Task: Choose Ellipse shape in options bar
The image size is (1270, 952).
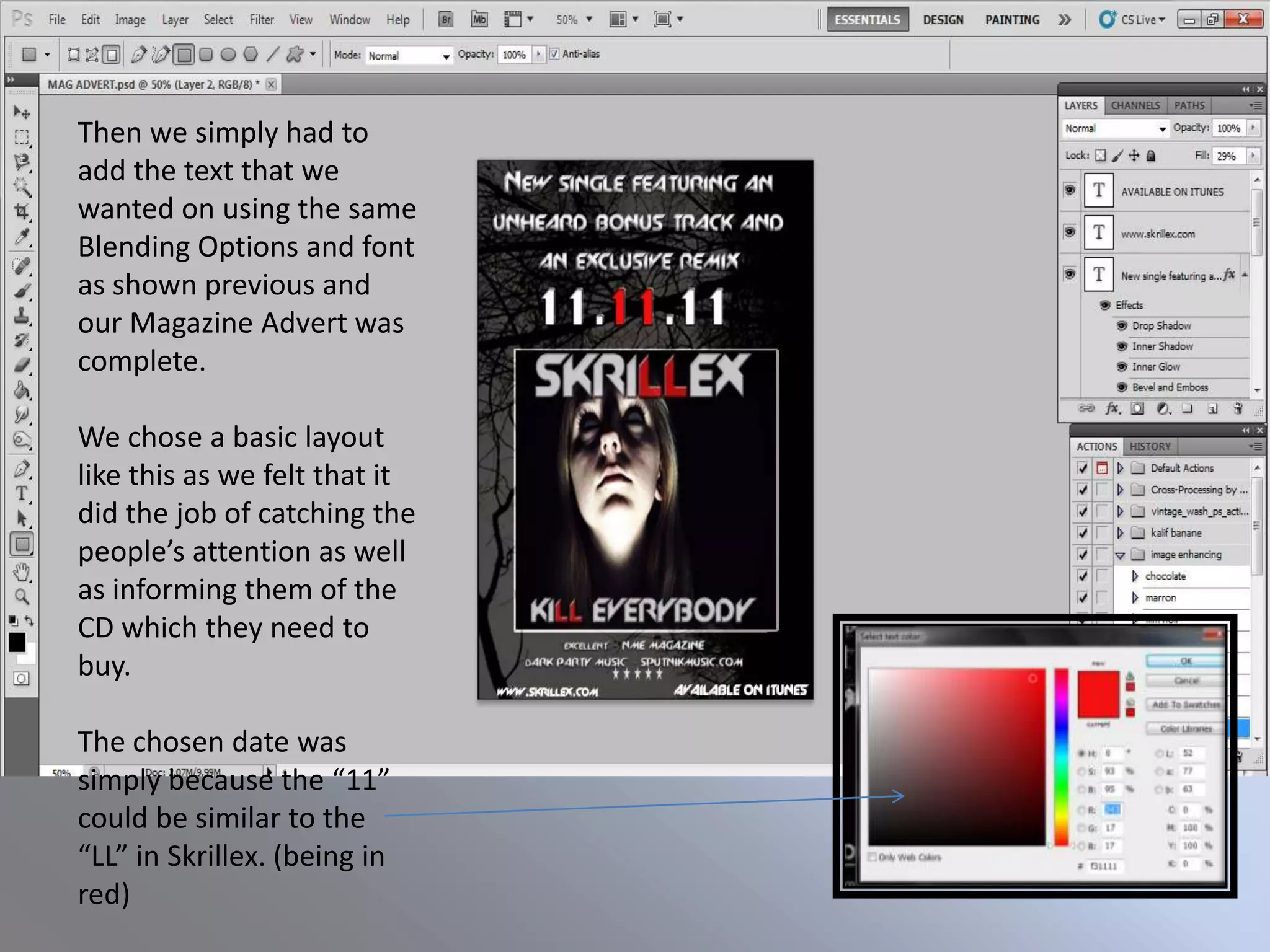Action: coord(228,55)
